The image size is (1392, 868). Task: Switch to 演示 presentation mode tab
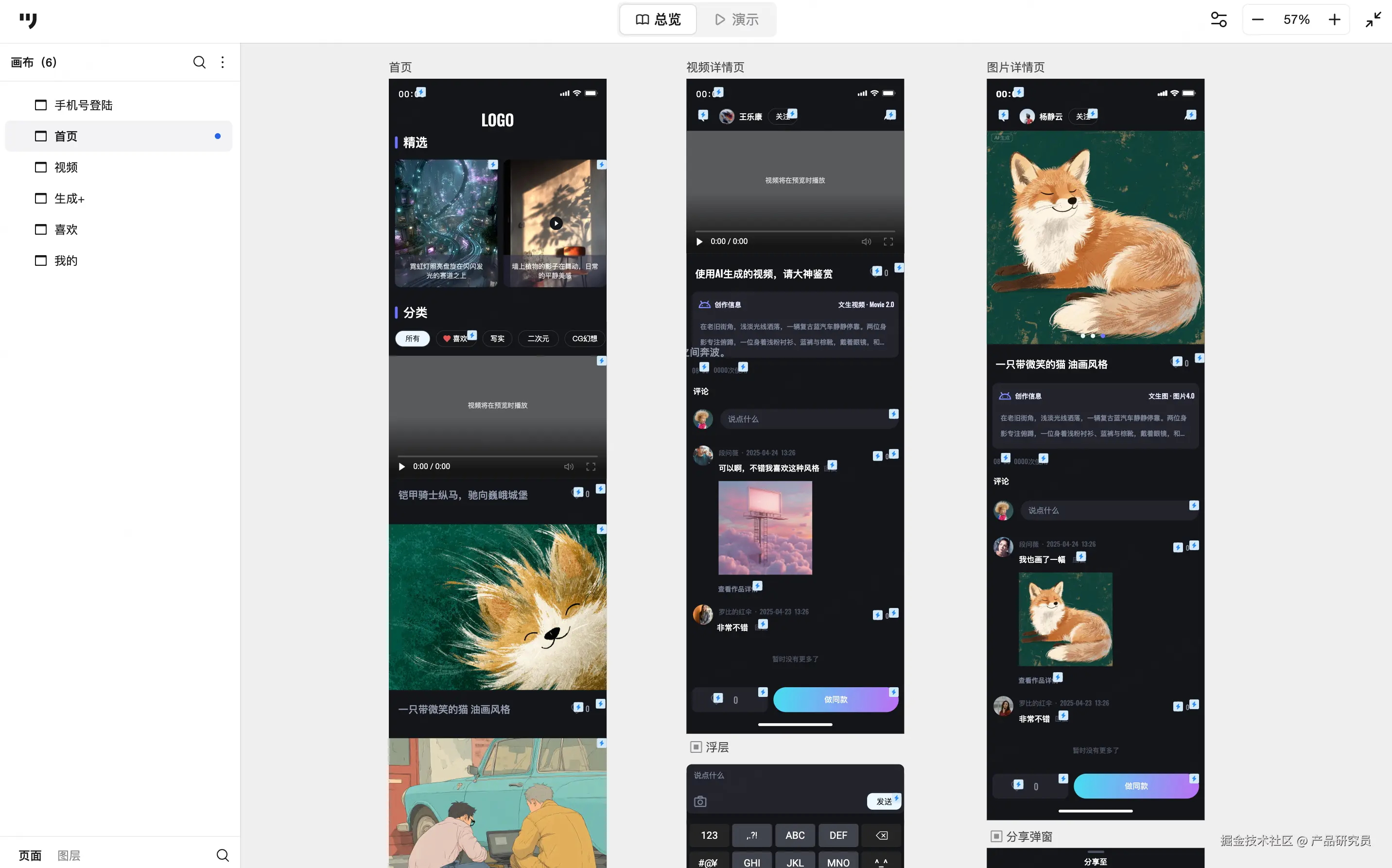coord(737,19)
